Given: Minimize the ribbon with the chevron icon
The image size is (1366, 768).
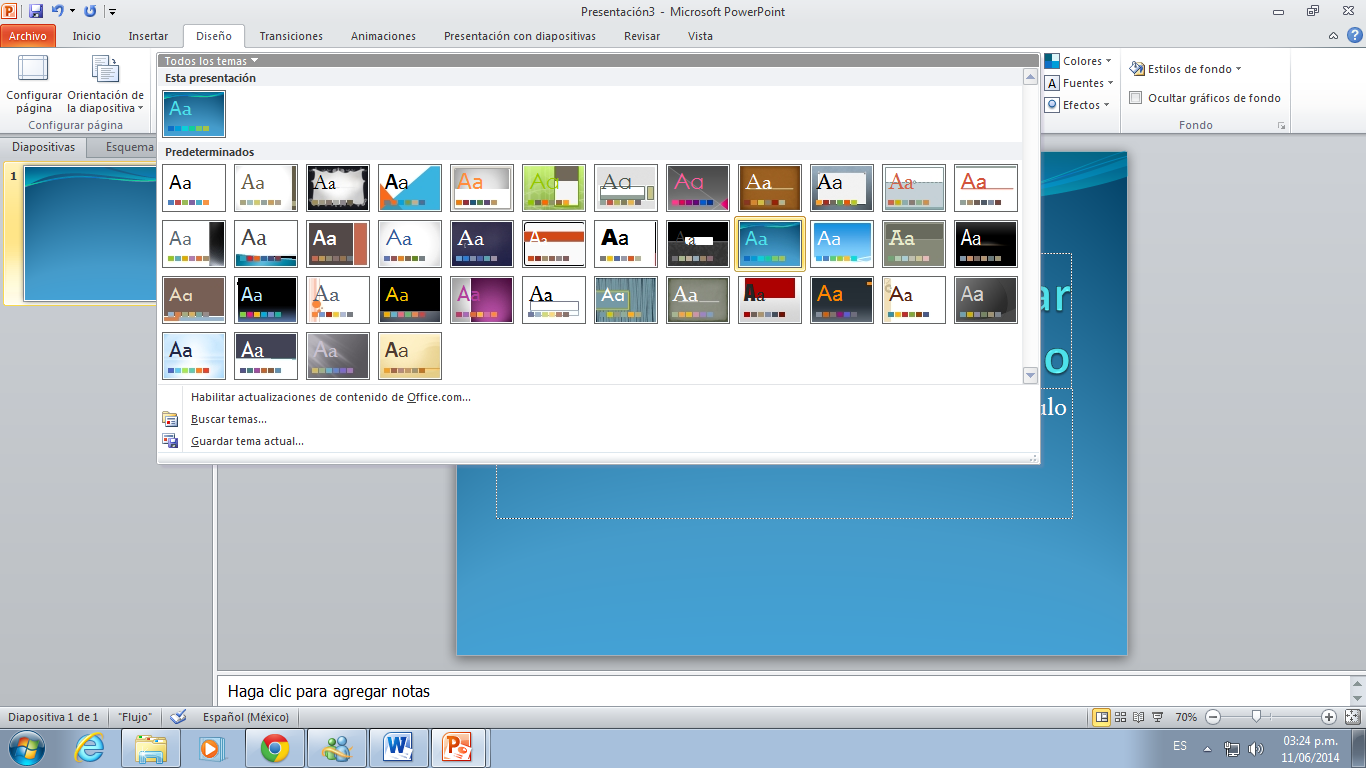Looking at the screenshot, I should pyautogui.click(x=1334, y=36).
